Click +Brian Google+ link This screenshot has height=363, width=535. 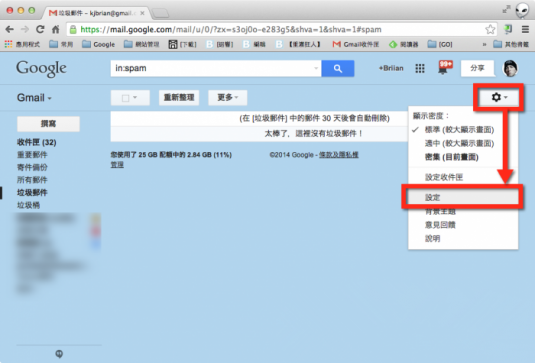click(x=391, y=68)
